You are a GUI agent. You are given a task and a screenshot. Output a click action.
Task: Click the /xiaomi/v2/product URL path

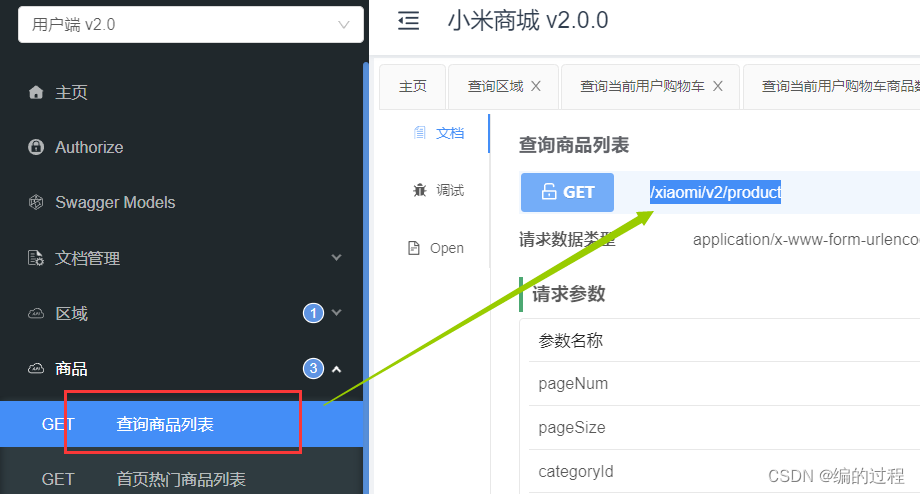point(715,192)
